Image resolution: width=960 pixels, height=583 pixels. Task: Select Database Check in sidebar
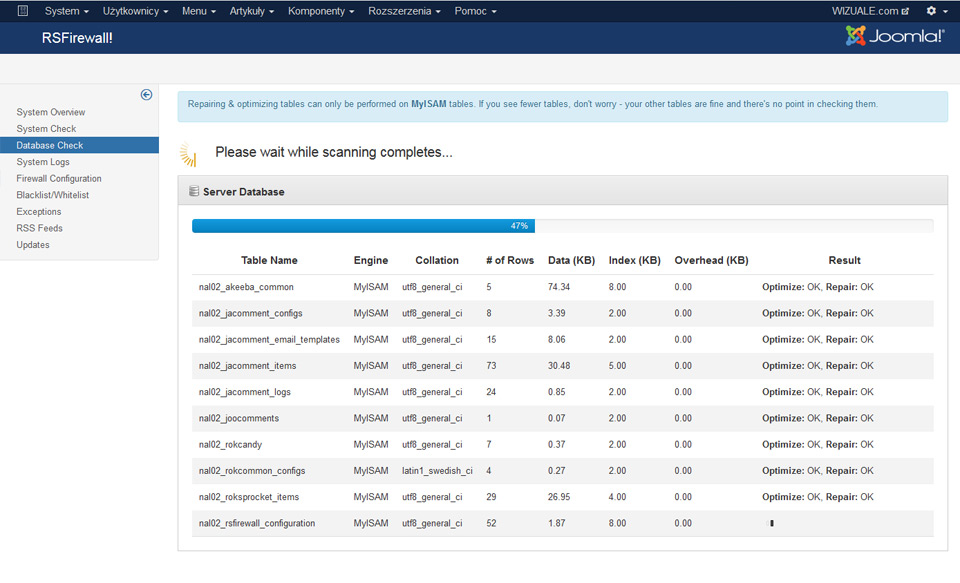pyautogui.click(x=80, y=145)
